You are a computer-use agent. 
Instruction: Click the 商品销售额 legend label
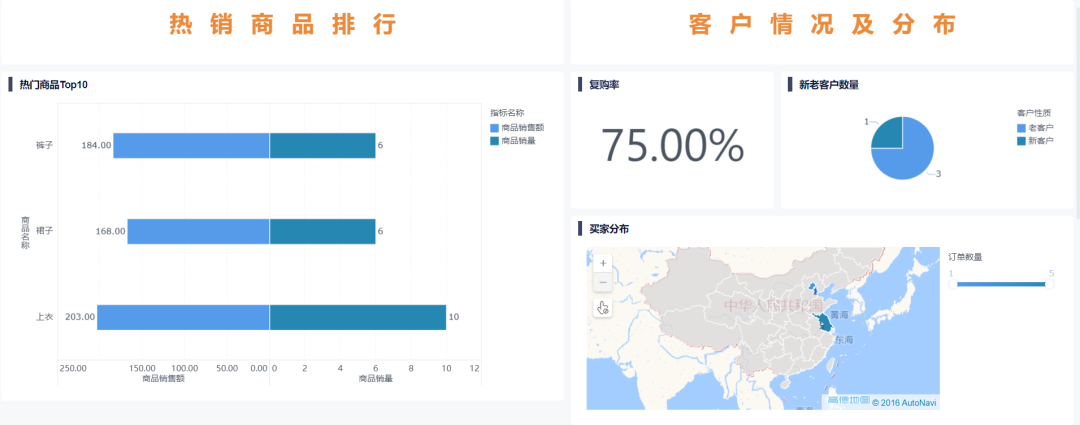tap(523, 128)
